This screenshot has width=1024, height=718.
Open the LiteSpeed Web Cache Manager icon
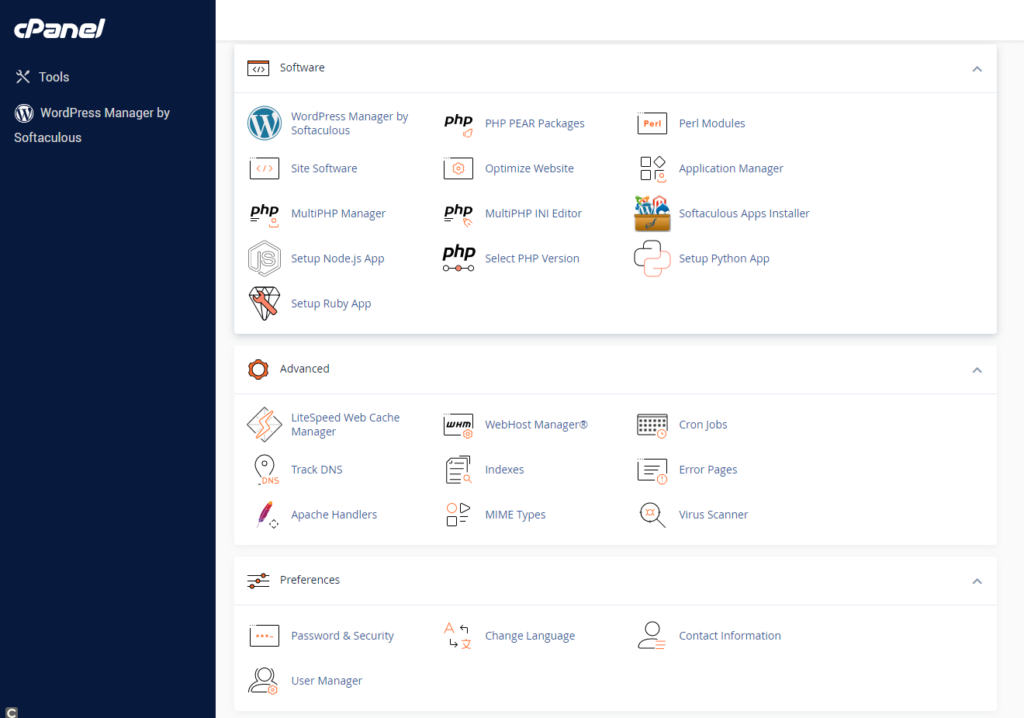[264, 425]
